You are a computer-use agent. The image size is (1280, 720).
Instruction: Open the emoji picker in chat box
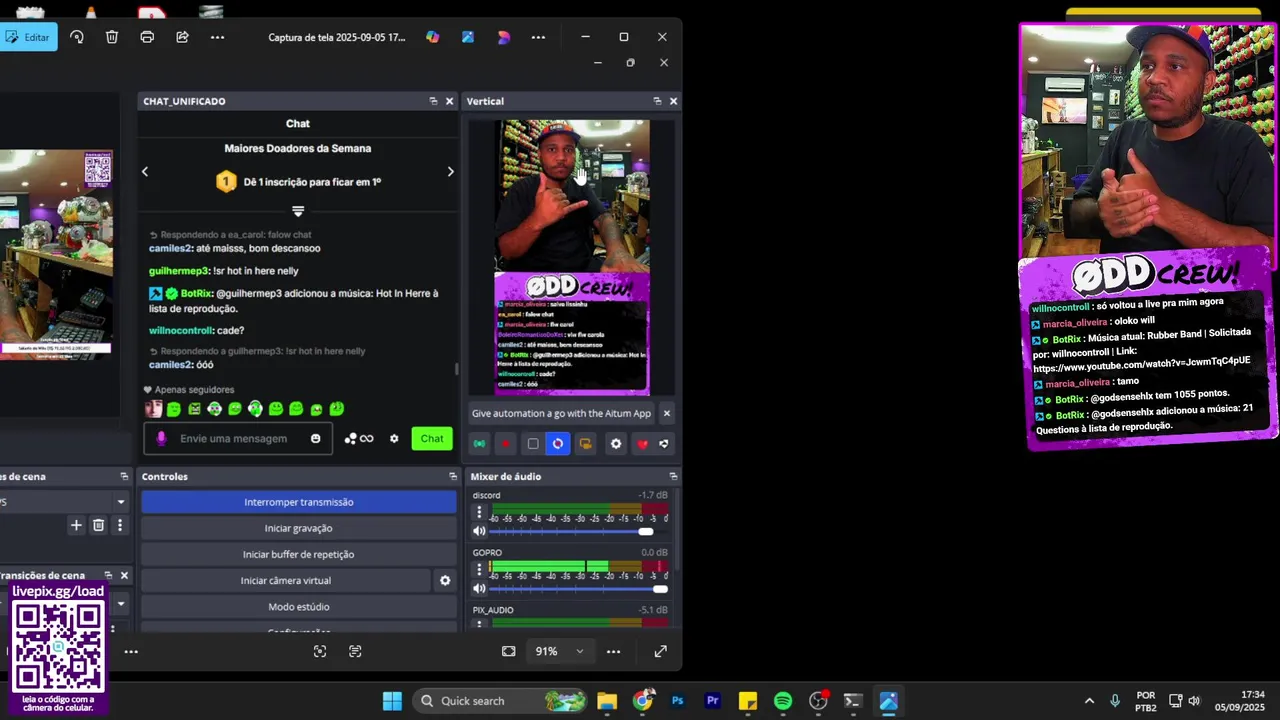[316, 438]
